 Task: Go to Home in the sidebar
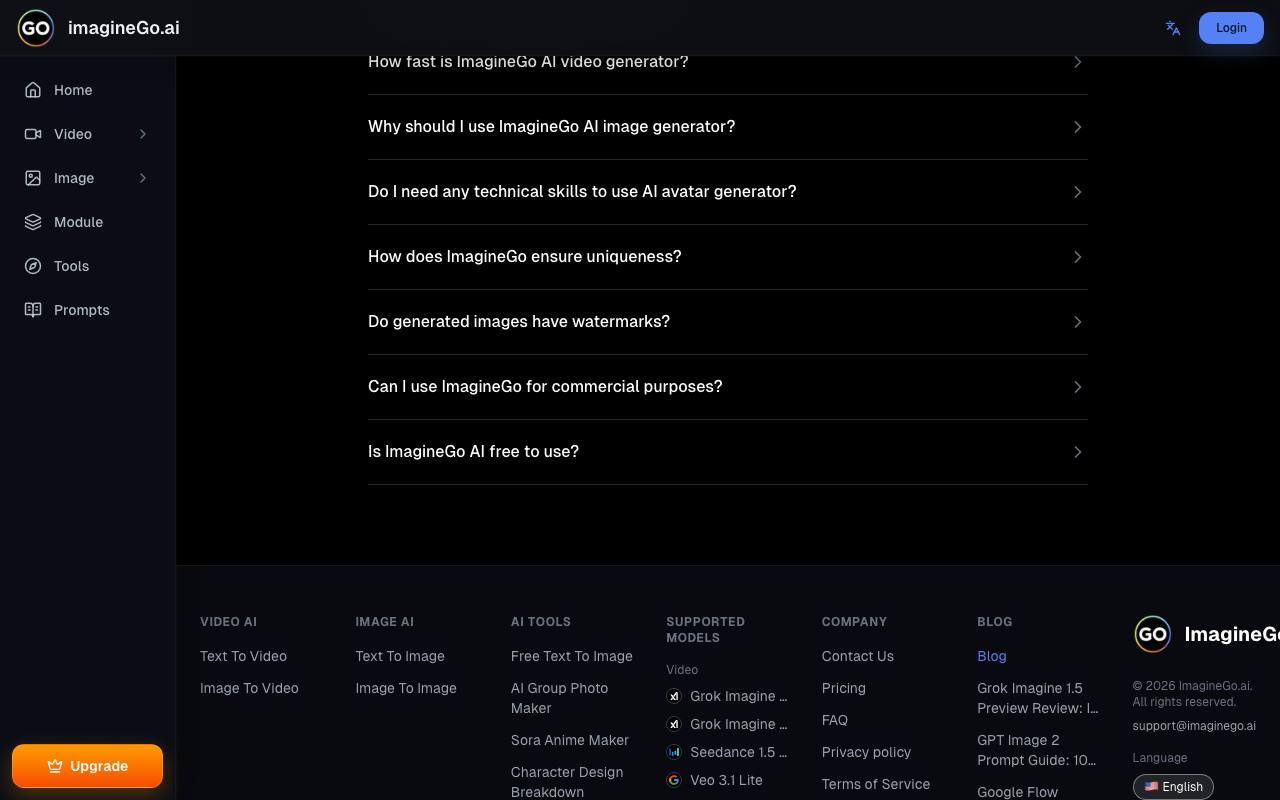pos(88,90)
